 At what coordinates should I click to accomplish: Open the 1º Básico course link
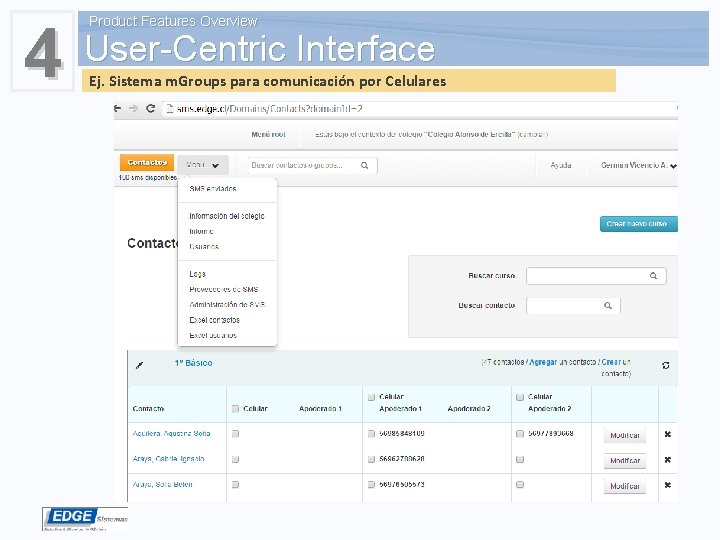(x=193, y=363)
